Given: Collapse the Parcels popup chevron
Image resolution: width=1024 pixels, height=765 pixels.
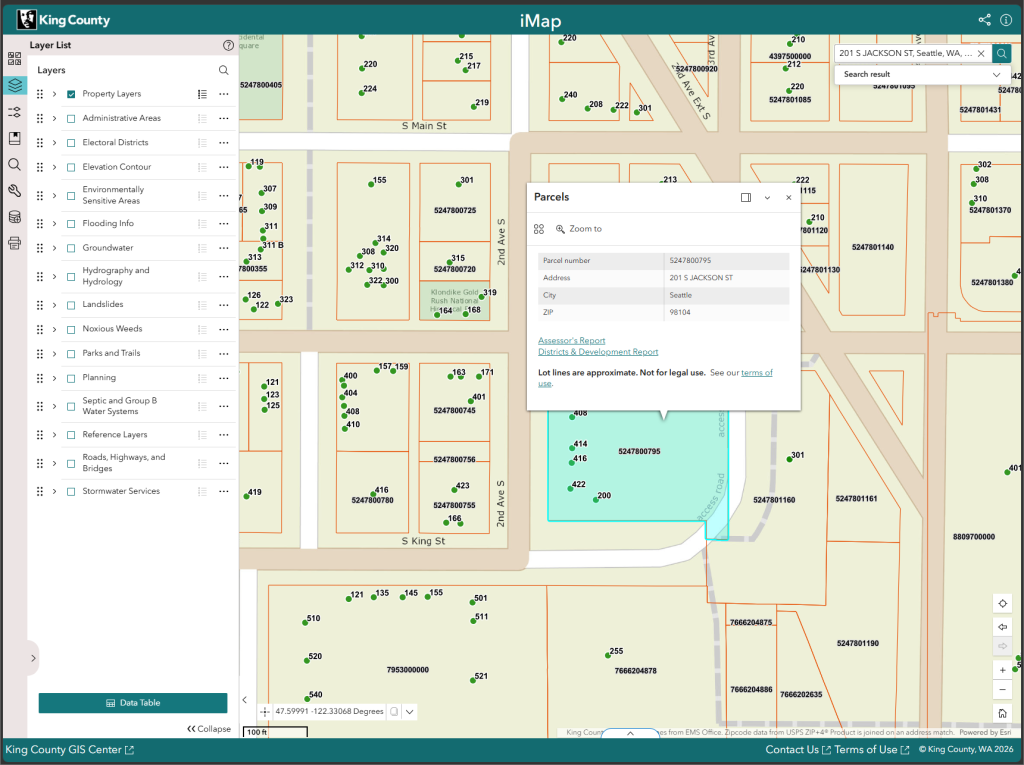Looking at the screenshot, I should tap(767, 197).
